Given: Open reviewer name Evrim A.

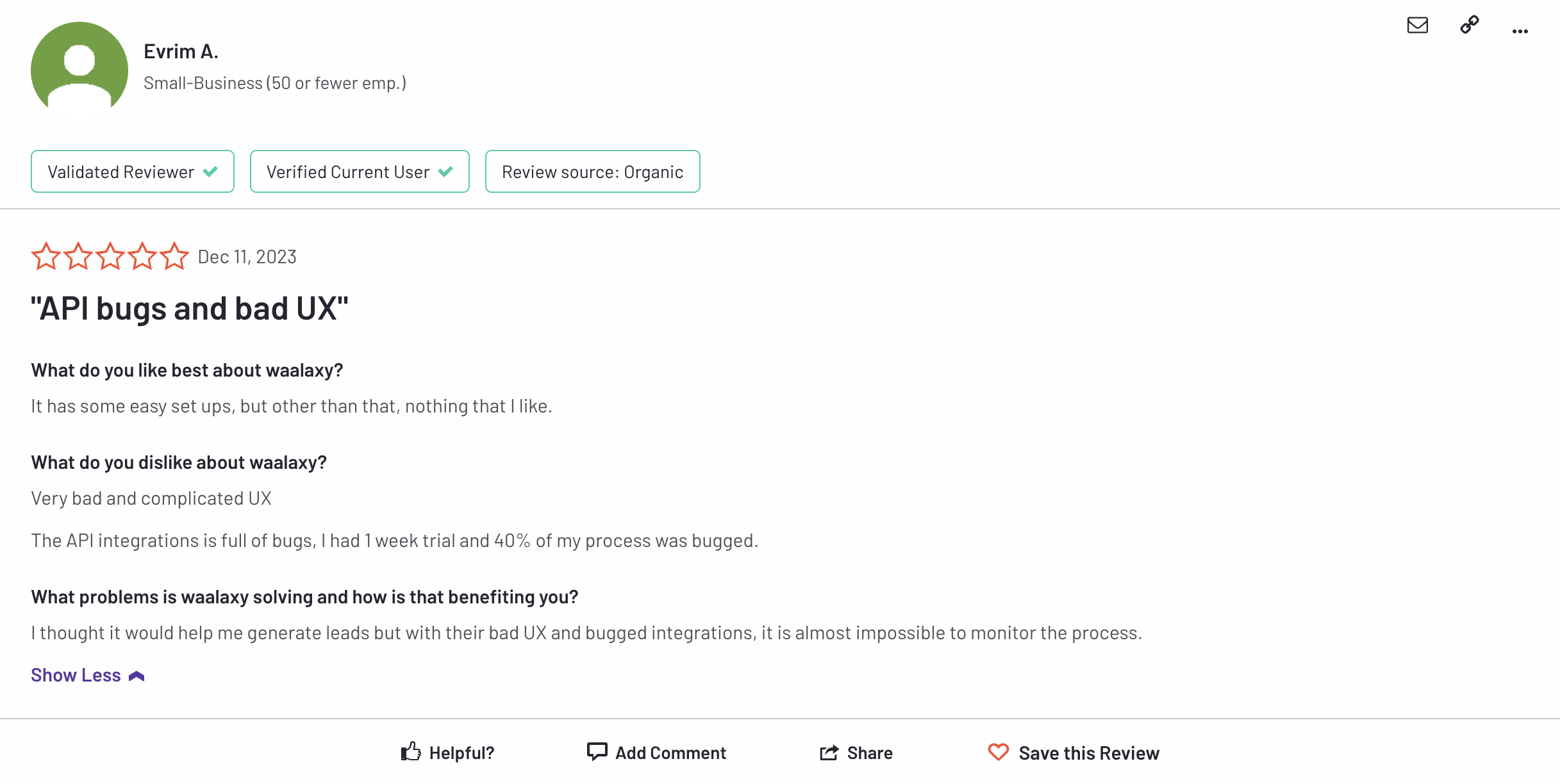Looking at the screenshot, I should (x=181, y=51).
